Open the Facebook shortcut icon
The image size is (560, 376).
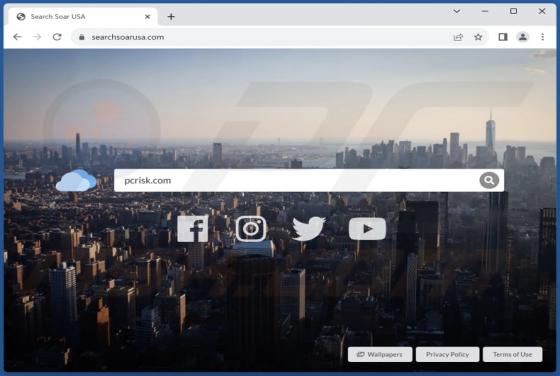[193, 229]
